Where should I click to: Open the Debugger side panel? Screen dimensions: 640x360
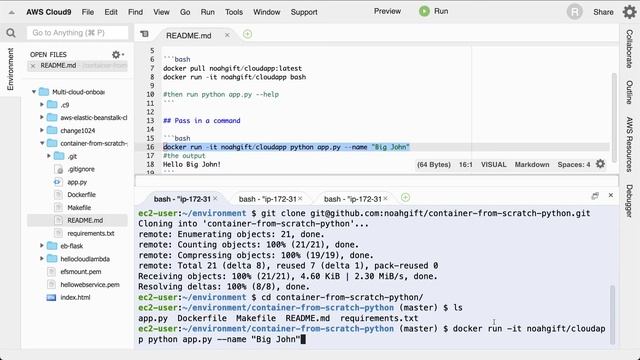point(629,201)
